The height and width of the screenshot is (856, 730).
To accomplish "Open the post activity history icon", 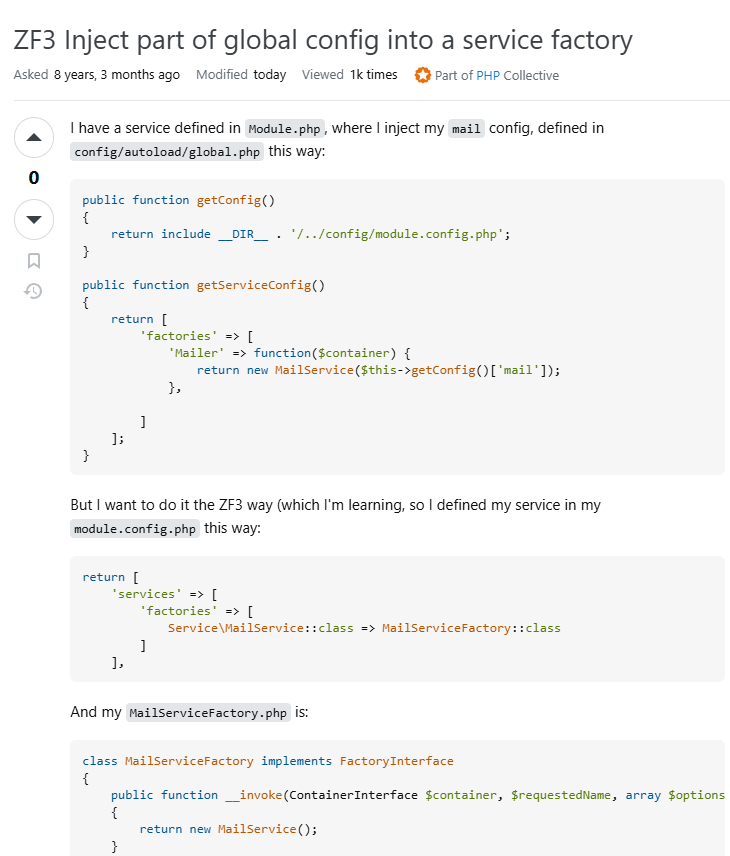I will [x=34, y=292].
